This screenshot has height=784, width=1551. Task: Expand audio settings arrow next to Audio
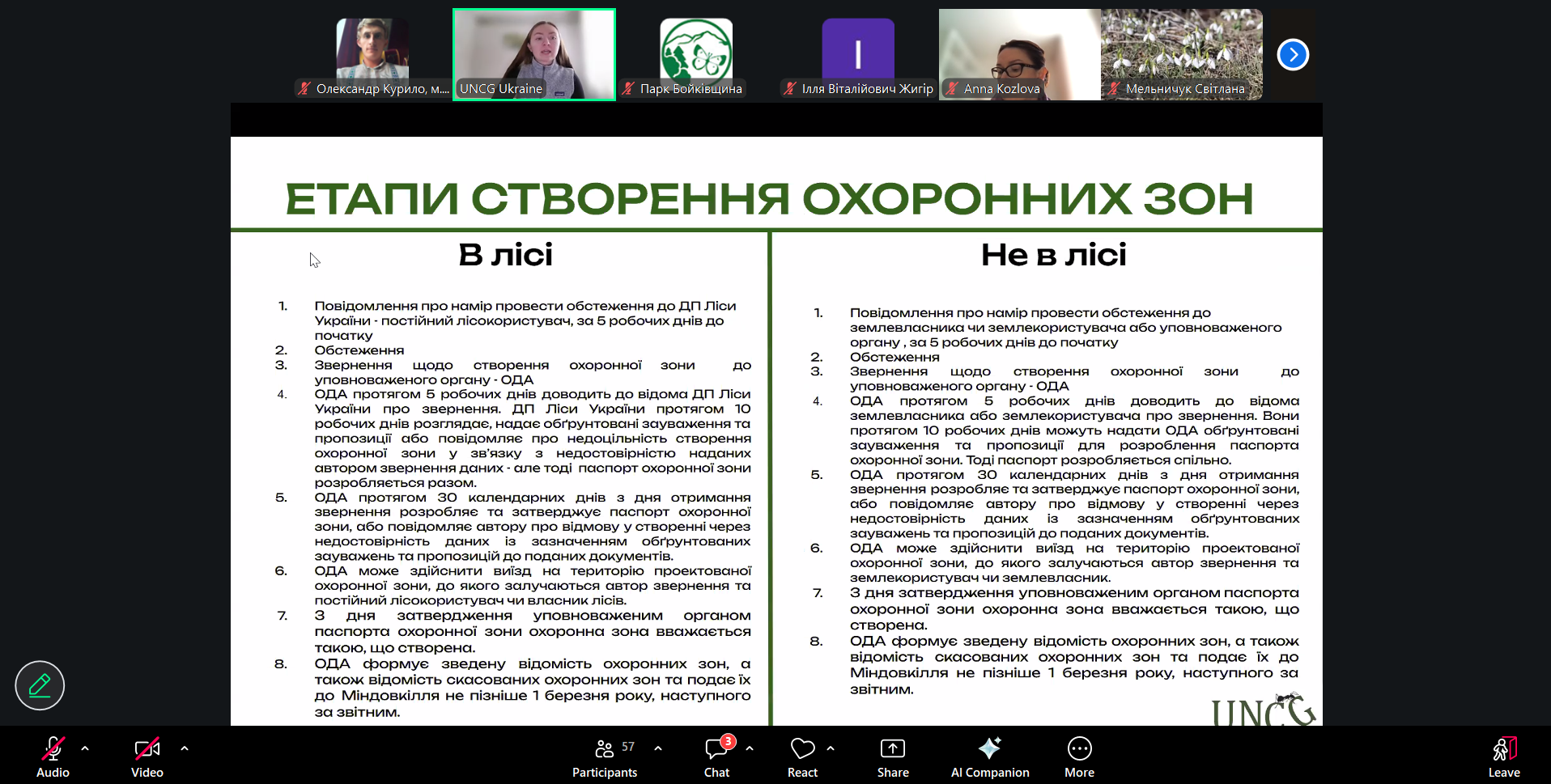point(85,748)
